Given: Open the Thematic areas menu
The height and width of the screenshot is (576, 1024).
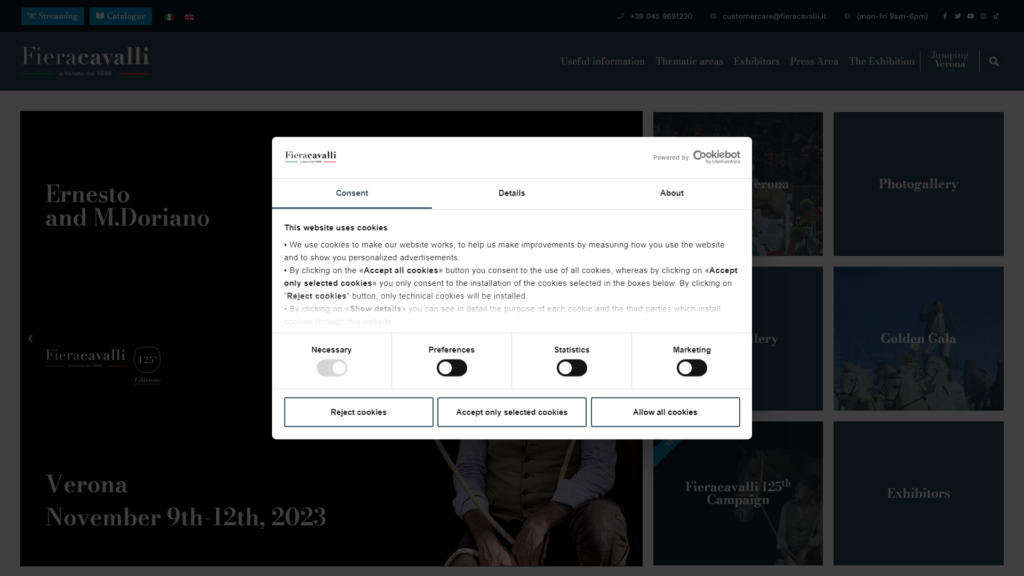Looking at the screenshot, I should [689, 61].
